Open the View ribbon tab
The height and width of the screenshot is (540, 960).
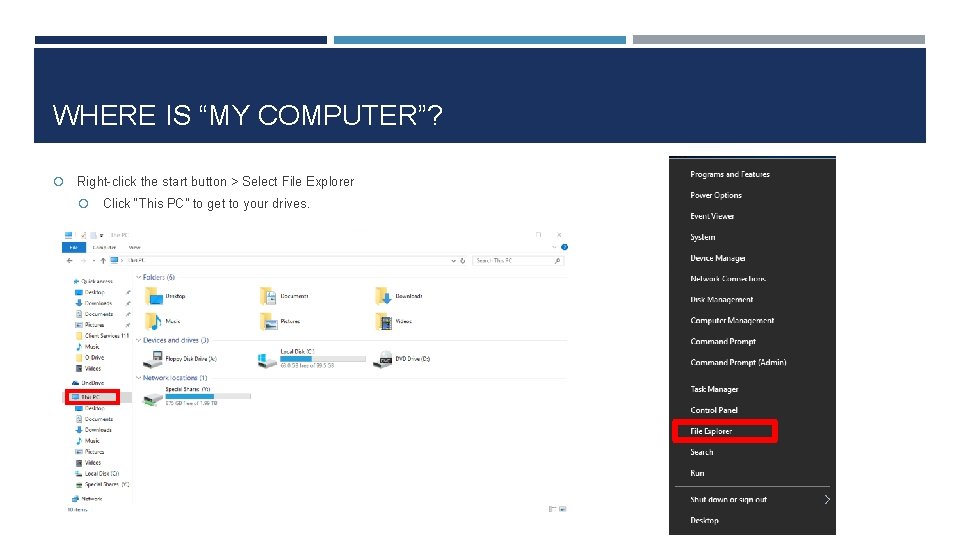135,247
